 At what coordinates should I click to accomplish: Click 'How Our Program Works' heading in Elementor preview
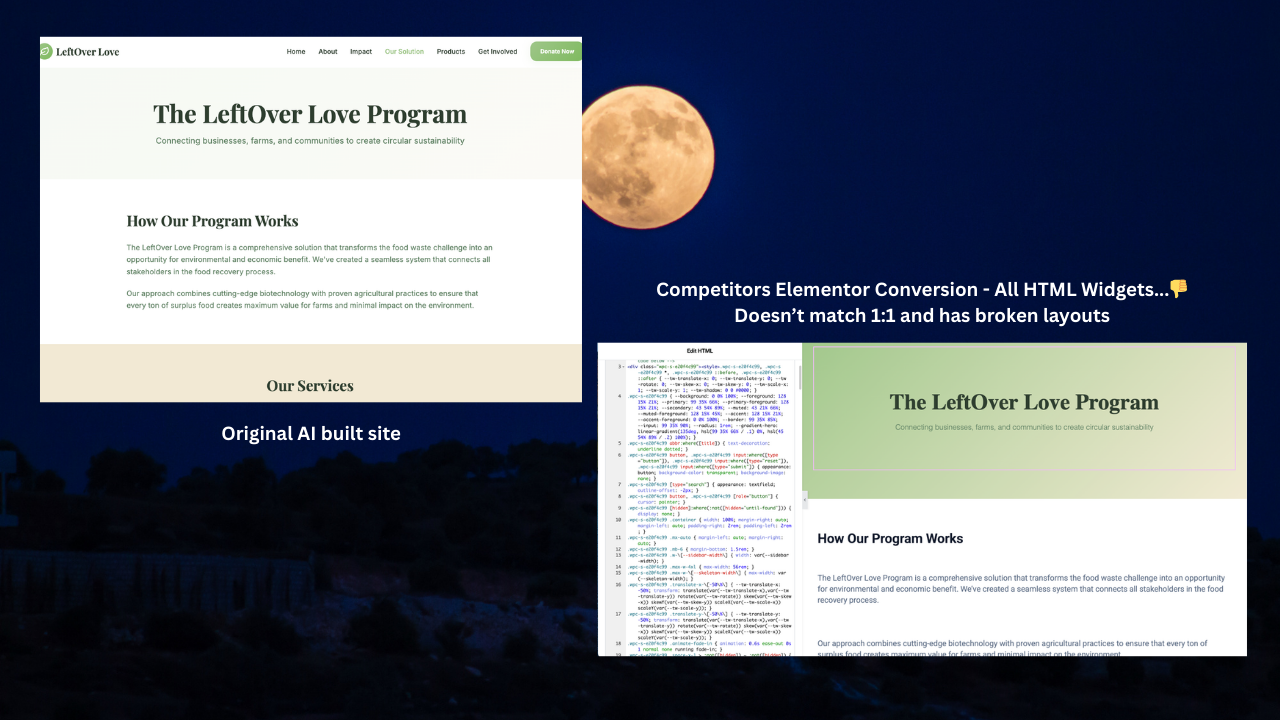pos(890,539)
